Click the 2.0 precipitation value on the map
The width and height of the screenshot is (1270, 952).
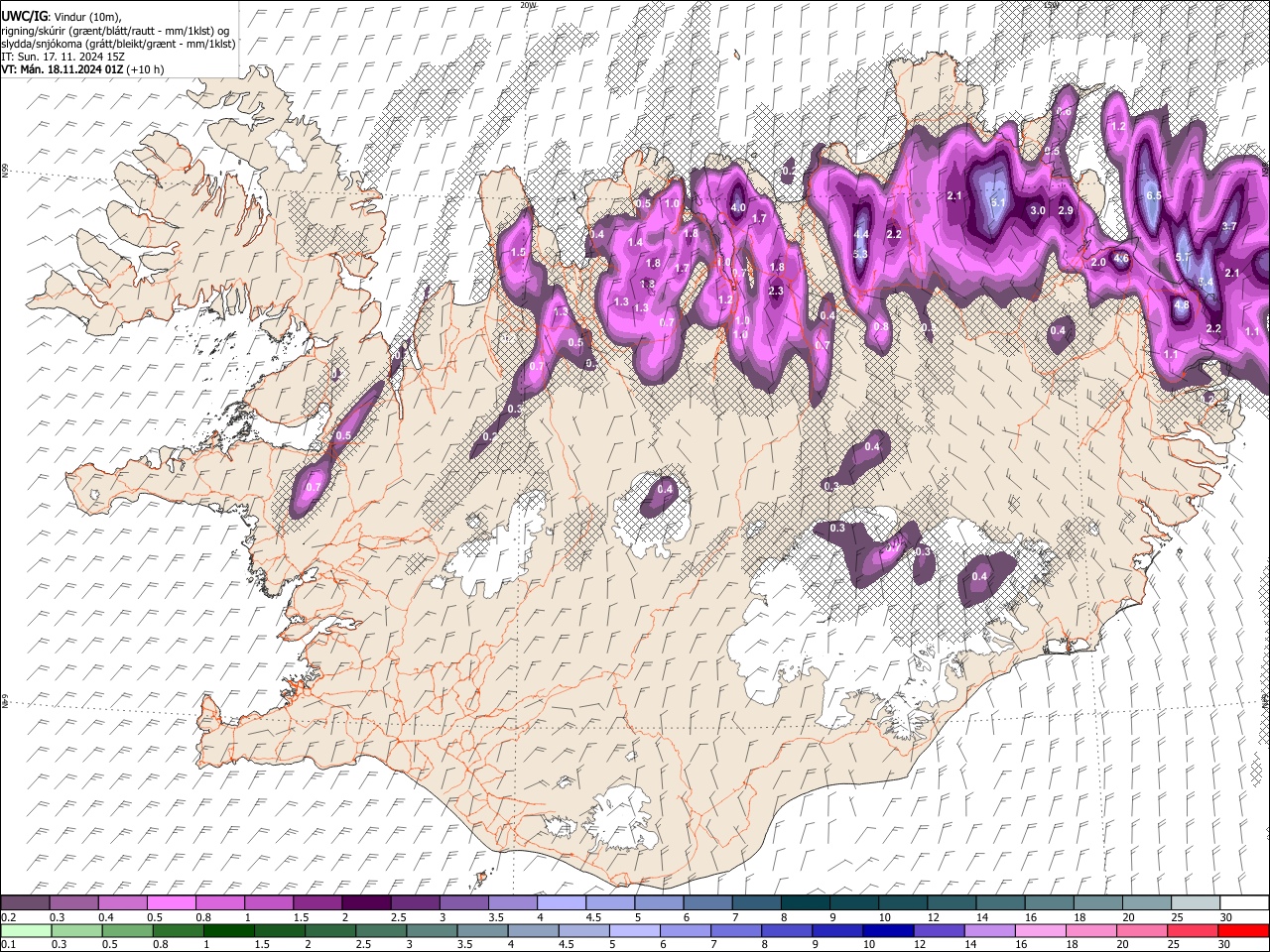1098,262
